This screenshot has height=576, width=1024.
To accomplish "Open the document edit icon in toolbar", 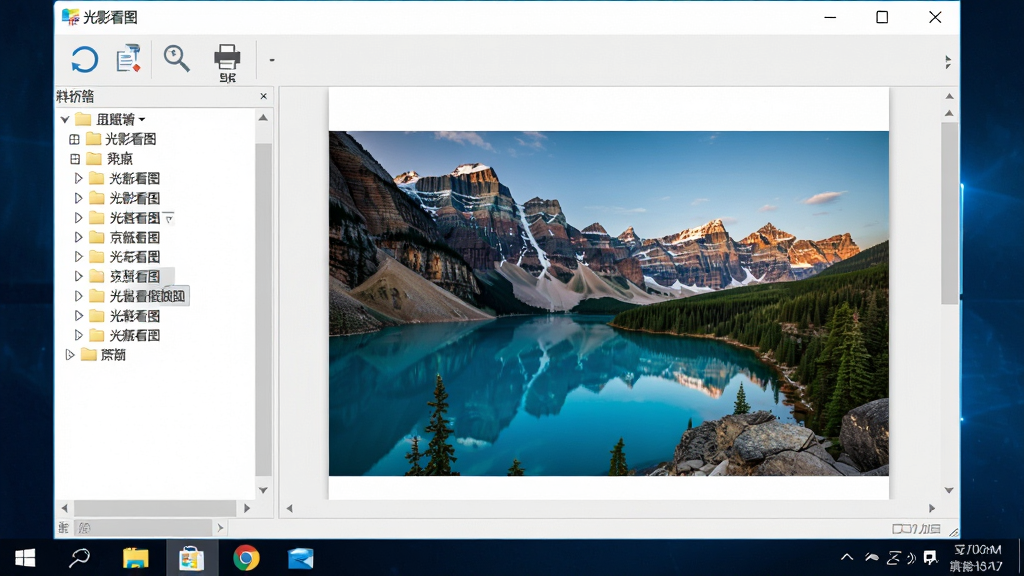I will coord(129,59).
